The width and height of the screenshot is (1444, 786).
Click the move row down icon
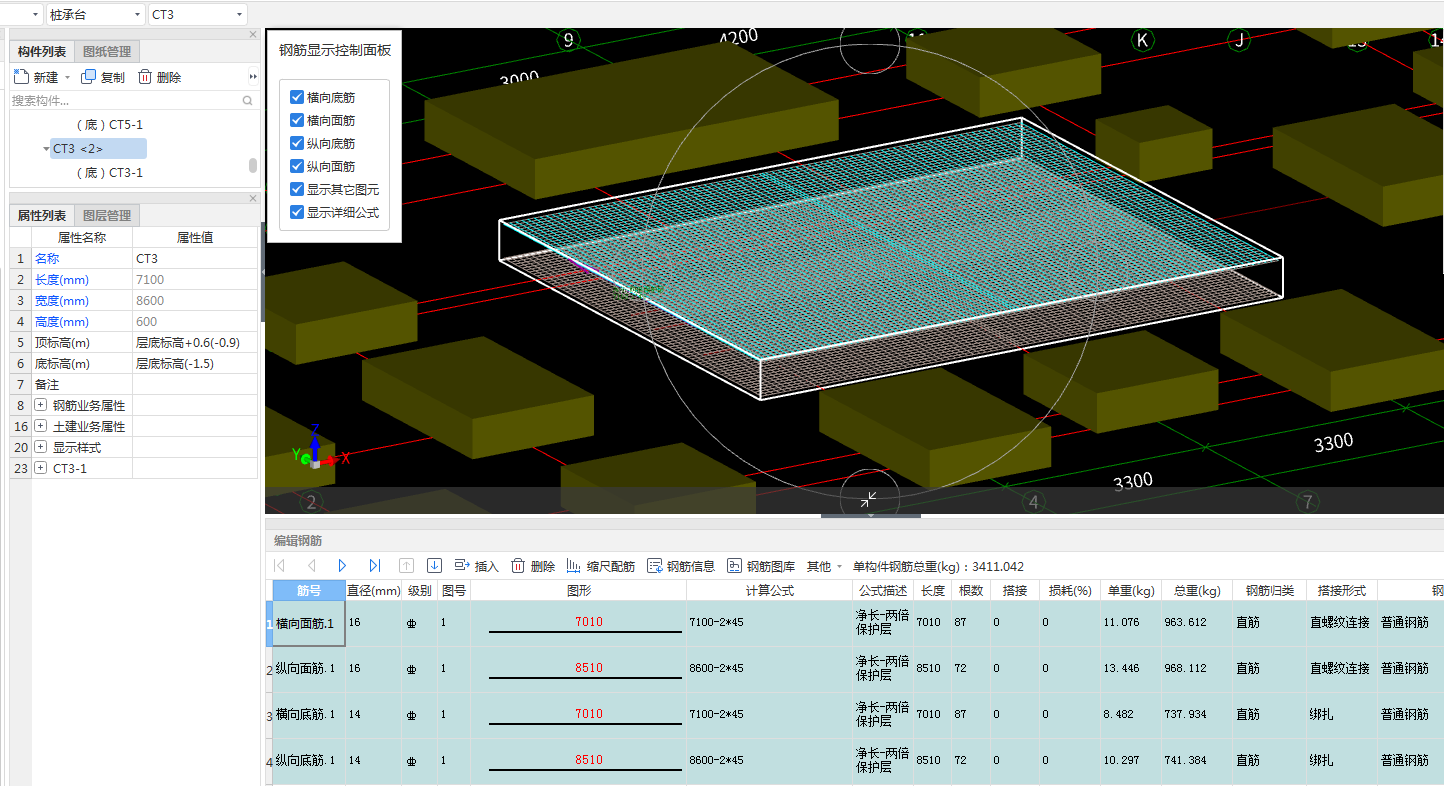click(434, 566)
